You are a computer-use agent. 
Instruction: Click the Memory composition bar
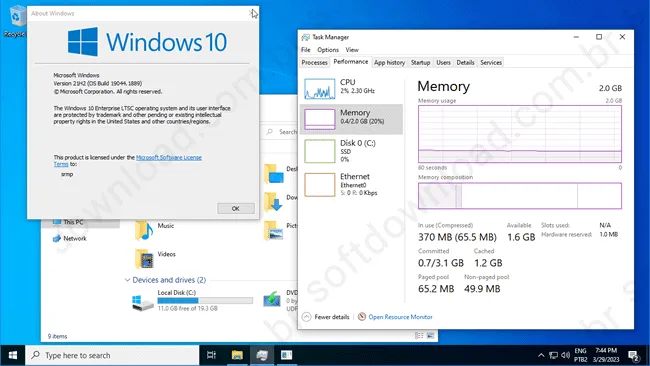coord(520,196)
